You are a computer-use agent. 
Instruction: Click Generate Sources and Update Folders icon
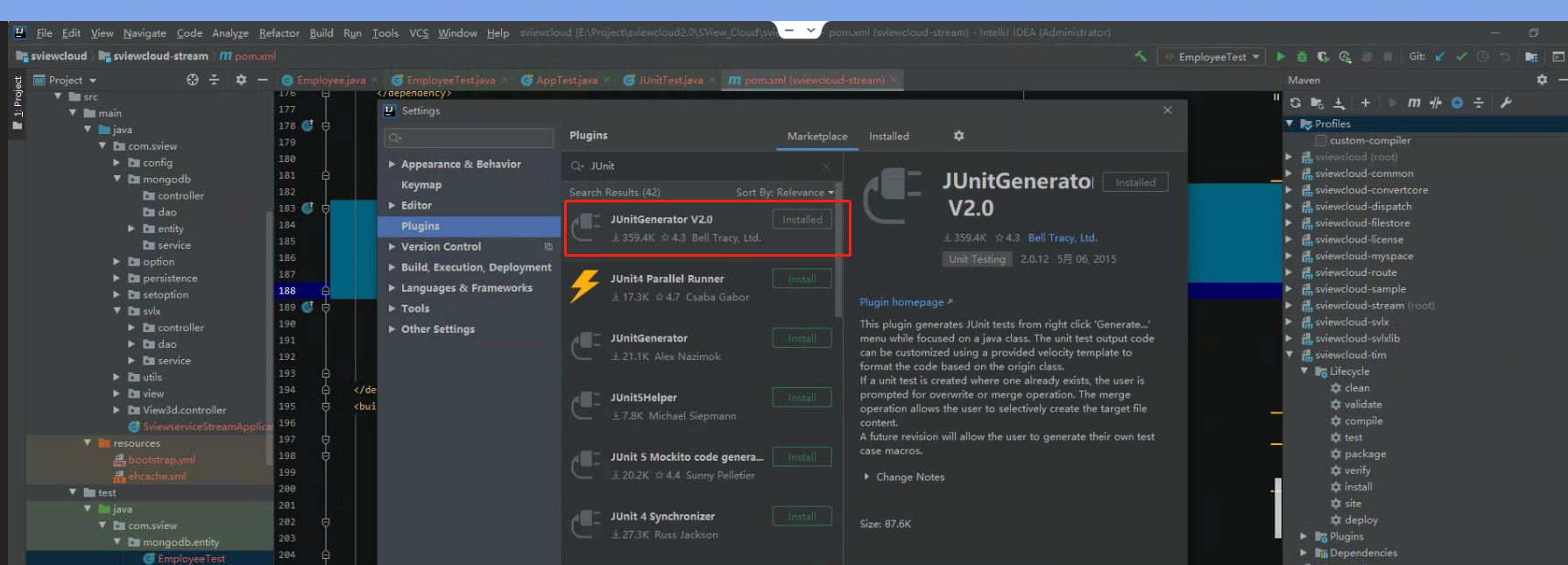click(1317, 102)
